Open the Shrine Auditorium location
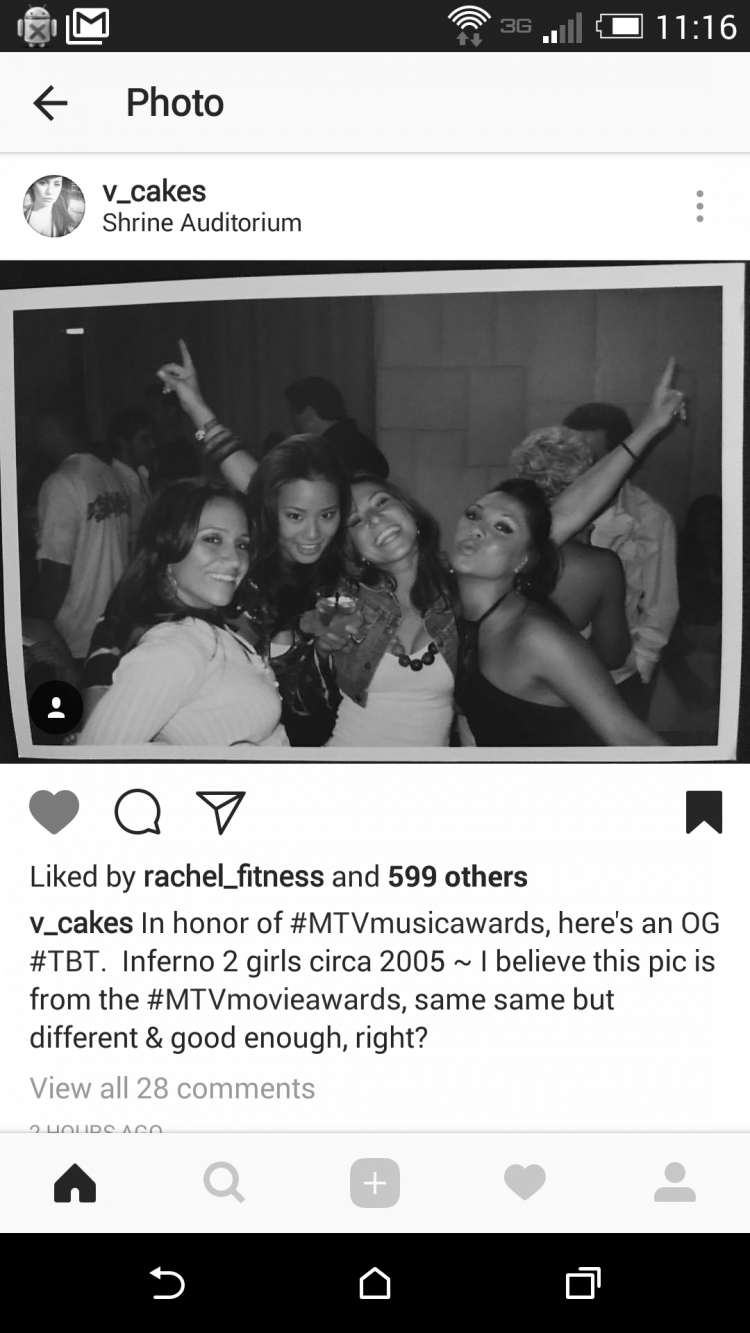This screenshot has width=750, height=1333. coord(202,223)
